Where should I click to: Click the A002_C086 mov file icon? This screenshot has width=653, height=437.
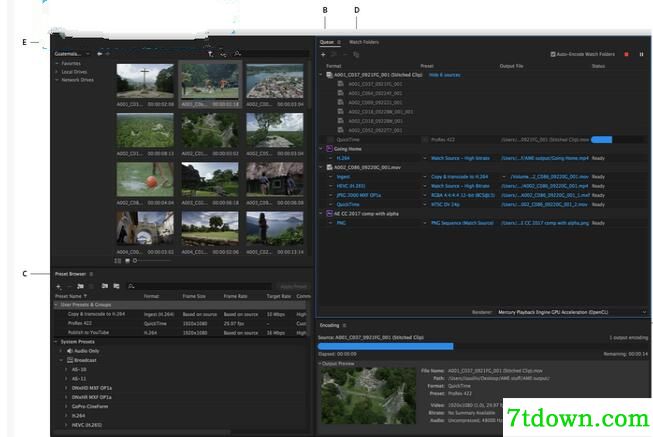pyautogui.click(x=329, y=167)
